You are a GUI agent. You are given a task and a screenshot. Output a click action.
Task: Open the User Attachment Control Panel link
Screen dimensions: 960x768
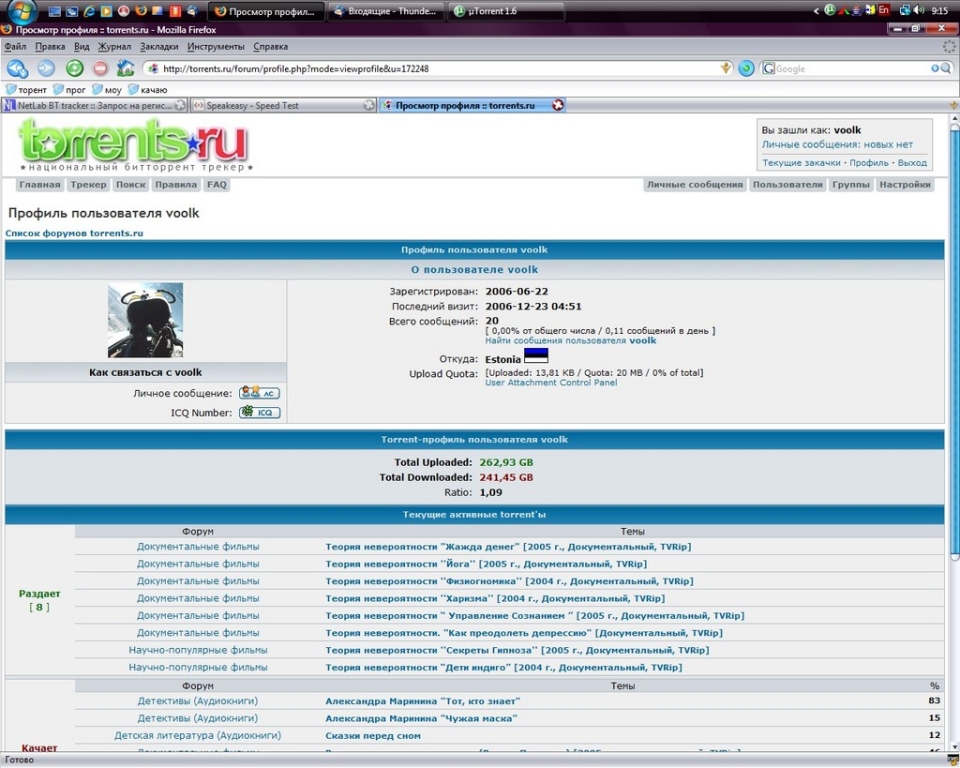tap(550, 382)
